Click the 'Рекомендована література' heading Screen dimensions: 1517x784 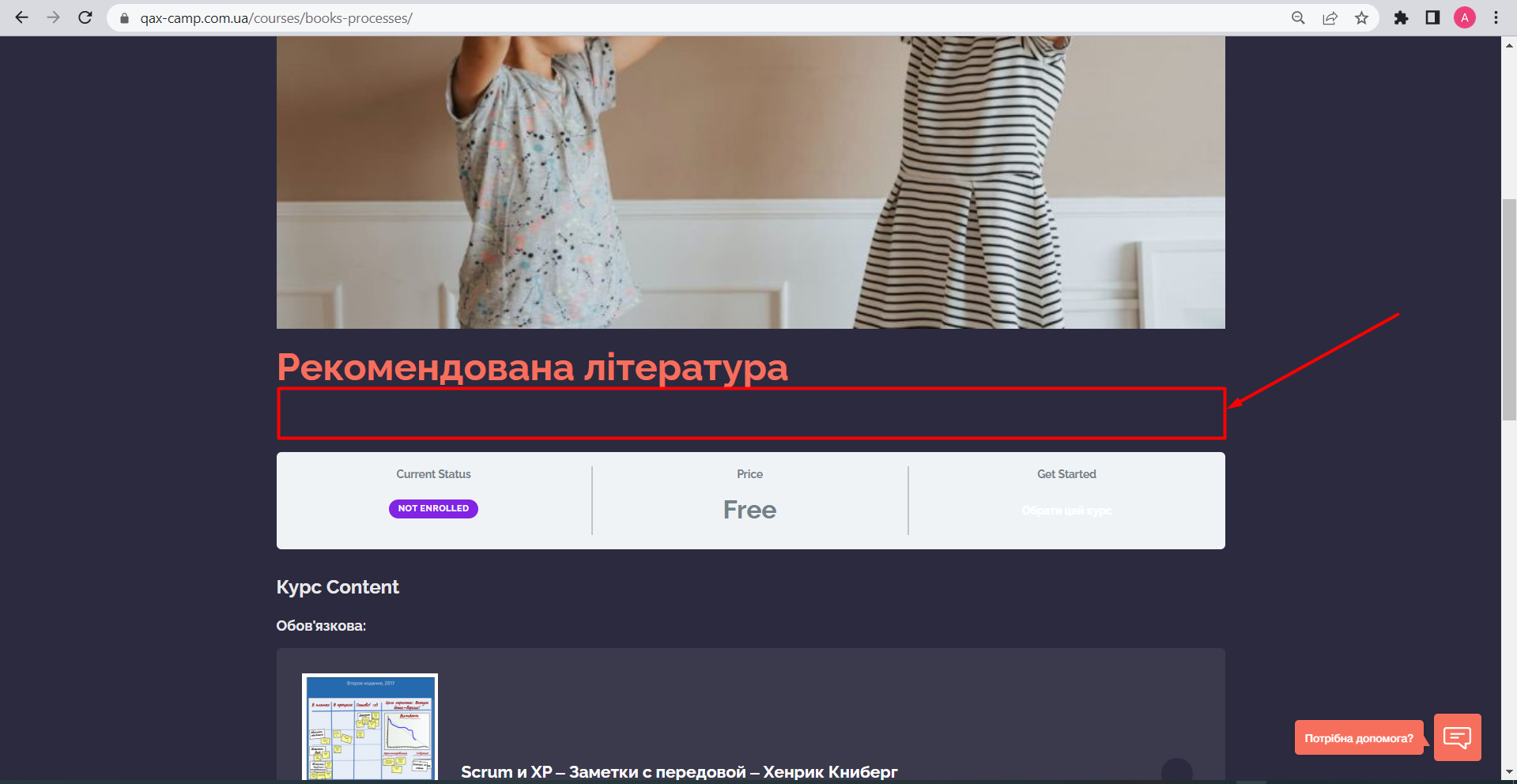click(532, 367)
